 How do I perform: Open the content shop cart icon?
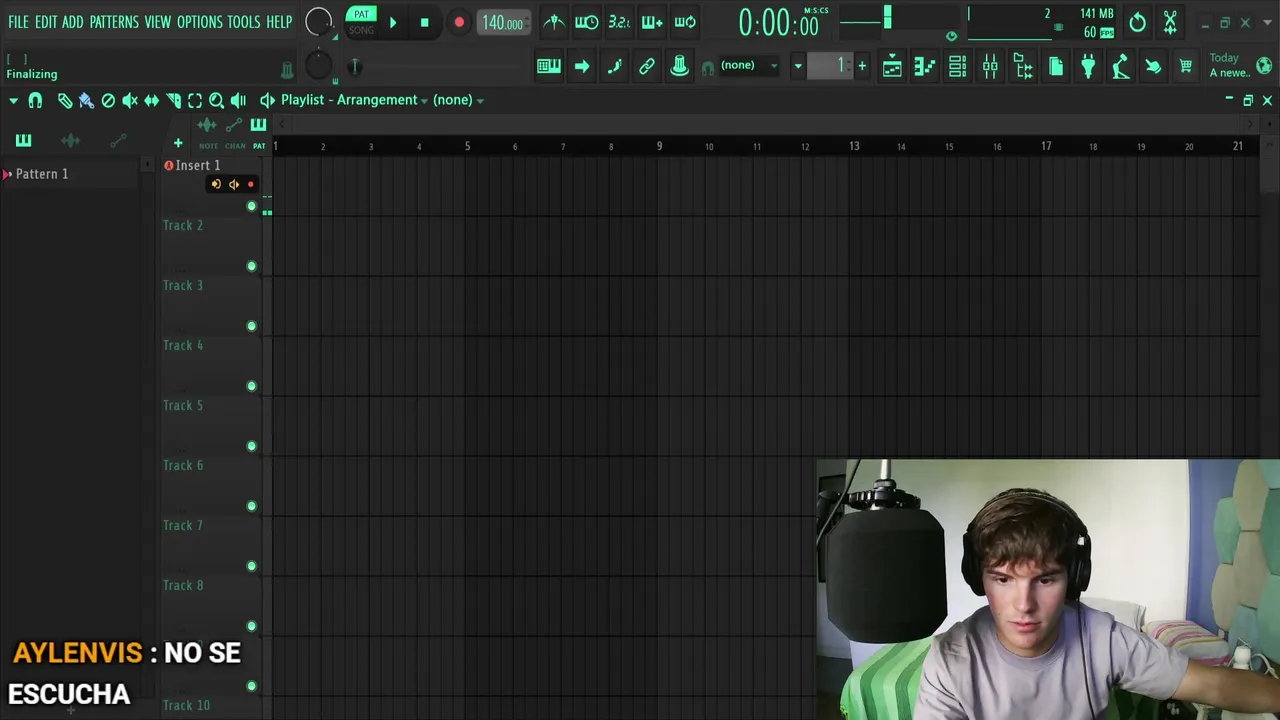(1186, 66)
